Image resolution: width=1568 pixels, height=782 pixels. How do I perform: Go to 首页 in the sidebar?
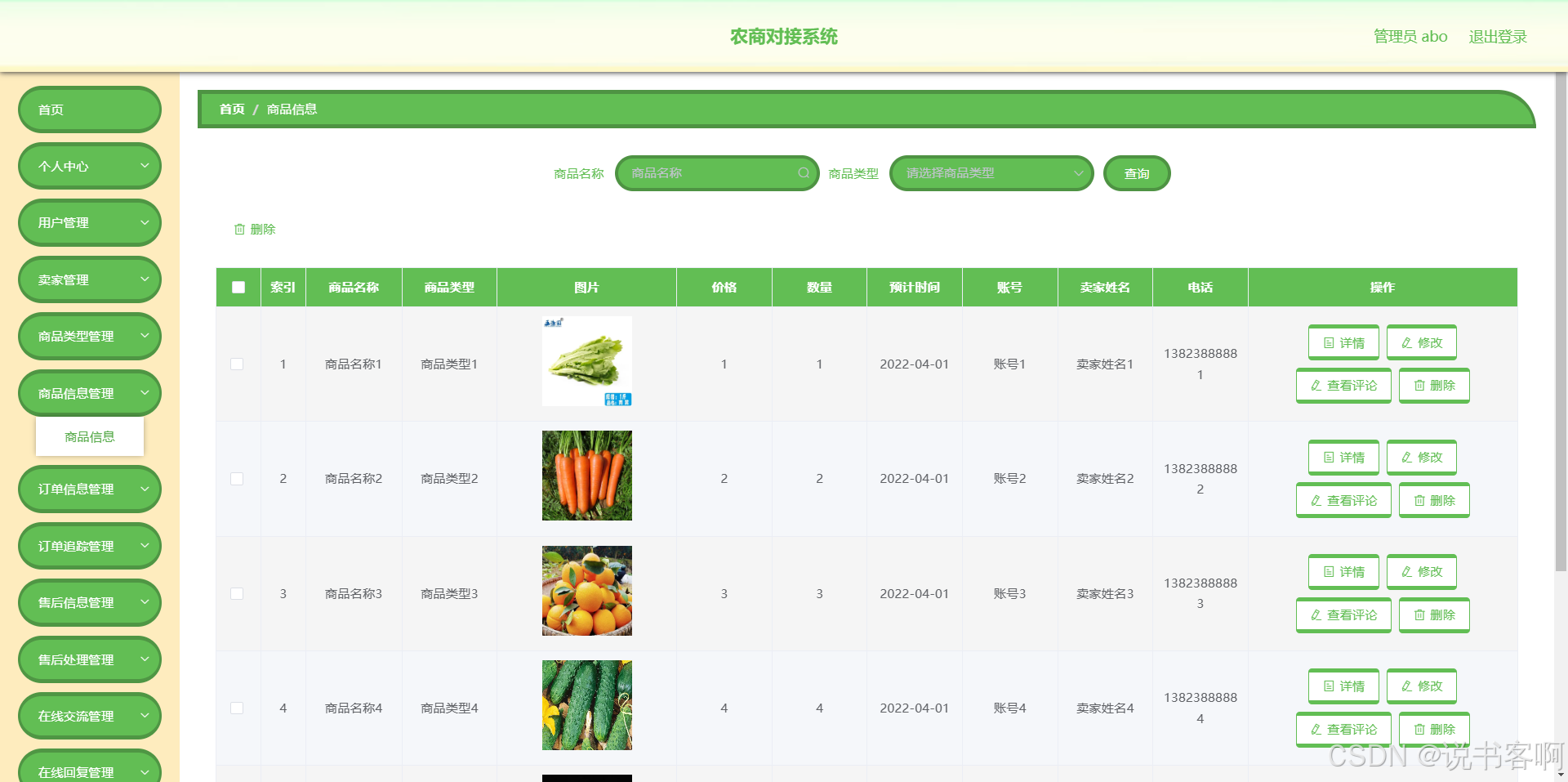tap(90, 109)
